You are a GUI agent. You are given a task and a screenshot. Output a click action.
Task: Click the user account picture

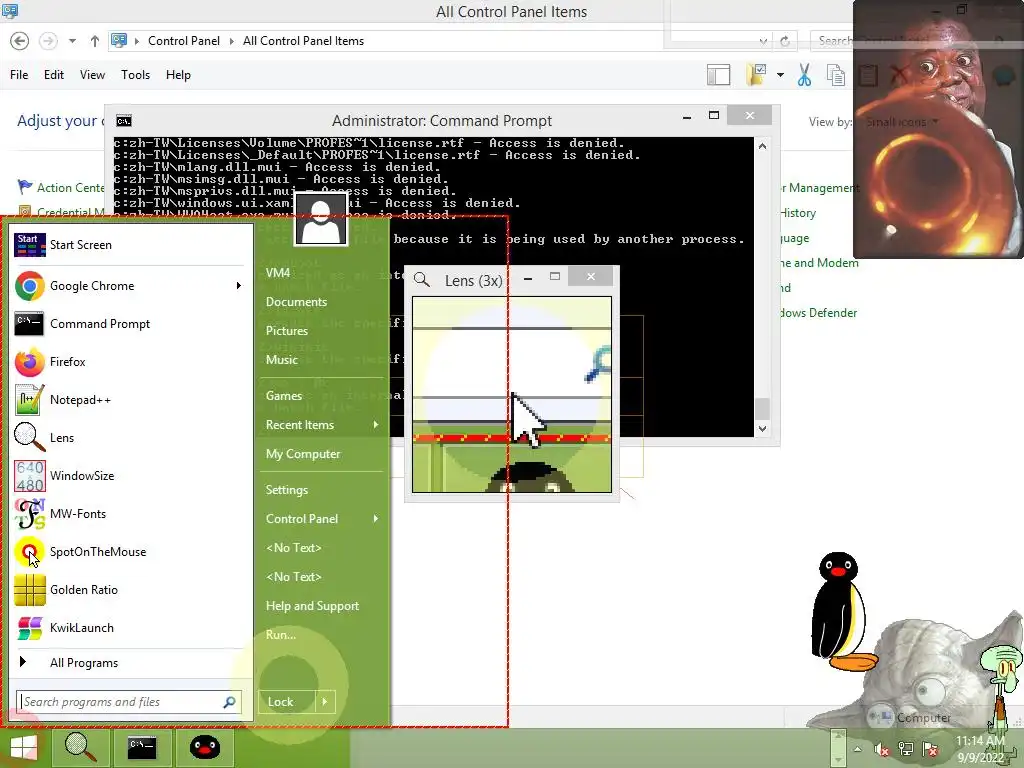(321, 219)
